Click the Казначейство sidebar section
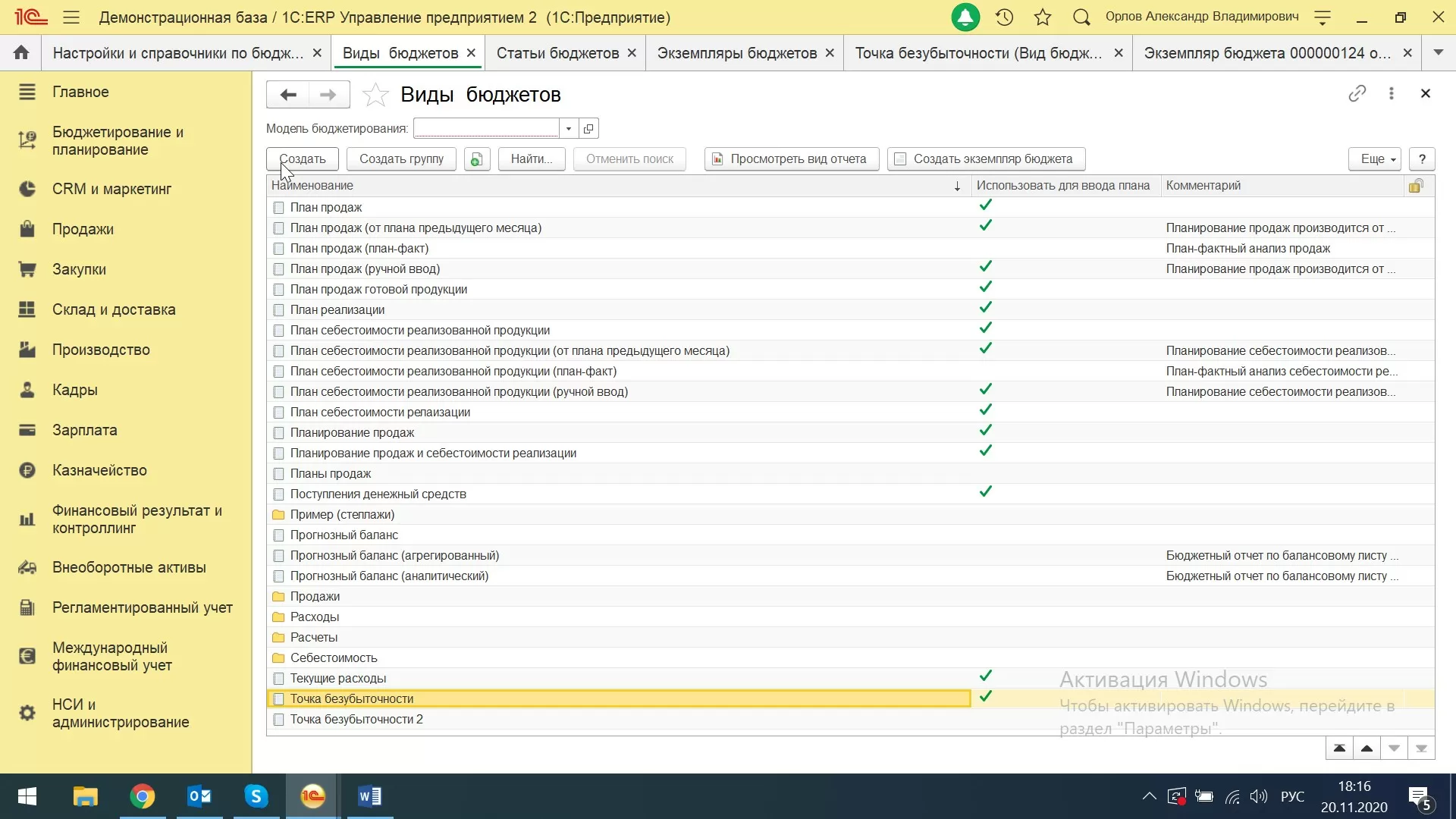 (x=99, y=470)
